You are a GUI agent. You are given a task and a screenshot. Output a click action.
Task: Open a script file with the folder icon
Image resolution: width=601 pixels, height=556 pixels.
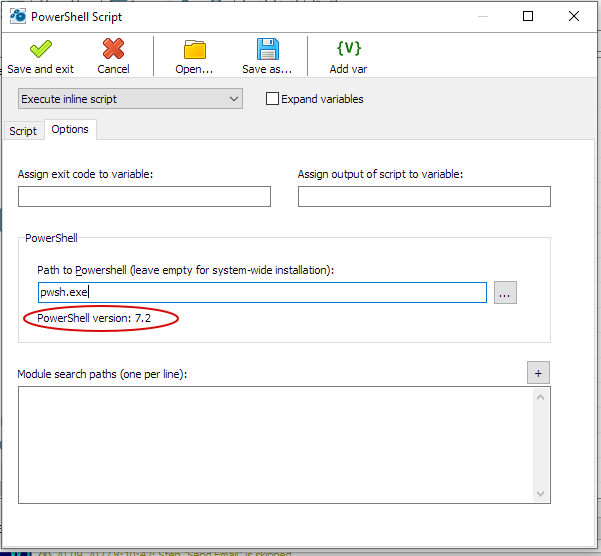[x=194, y=50]
